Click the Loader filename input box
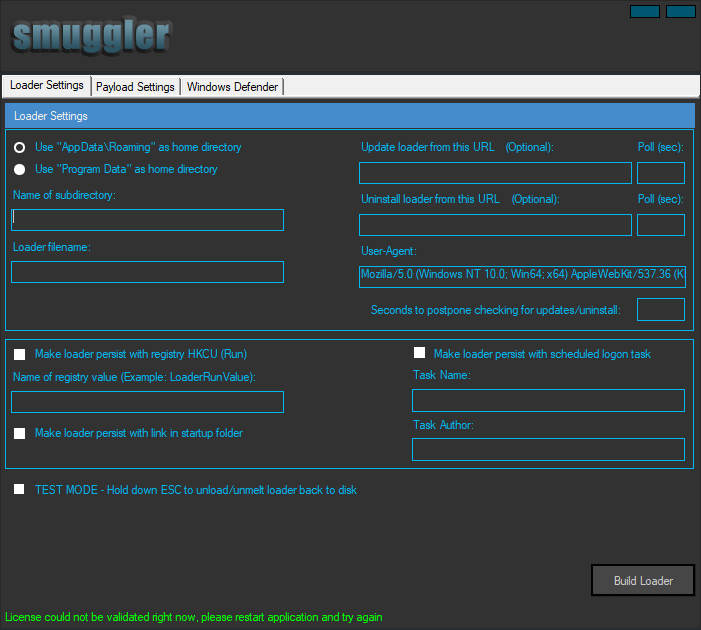Image resolution: width=701 pixels, height=630 pixels. 148,272
